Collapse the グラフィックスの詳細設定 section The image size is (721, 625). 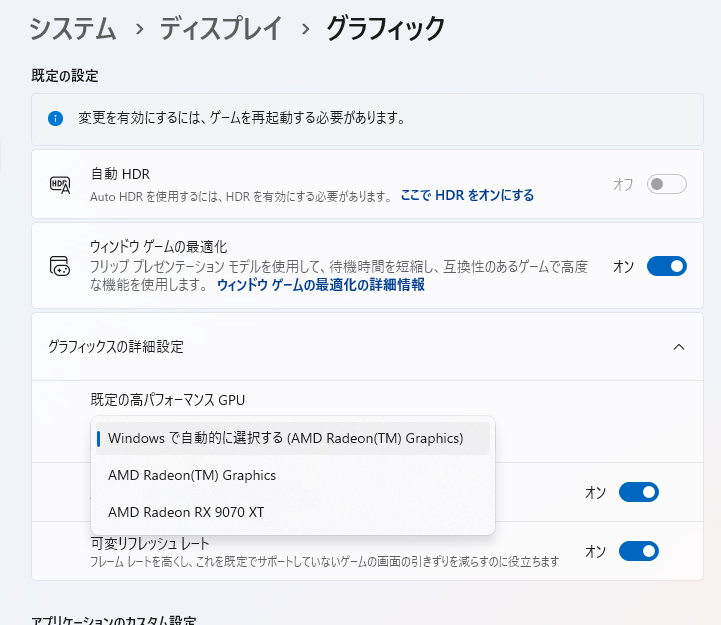click(679, 347)
